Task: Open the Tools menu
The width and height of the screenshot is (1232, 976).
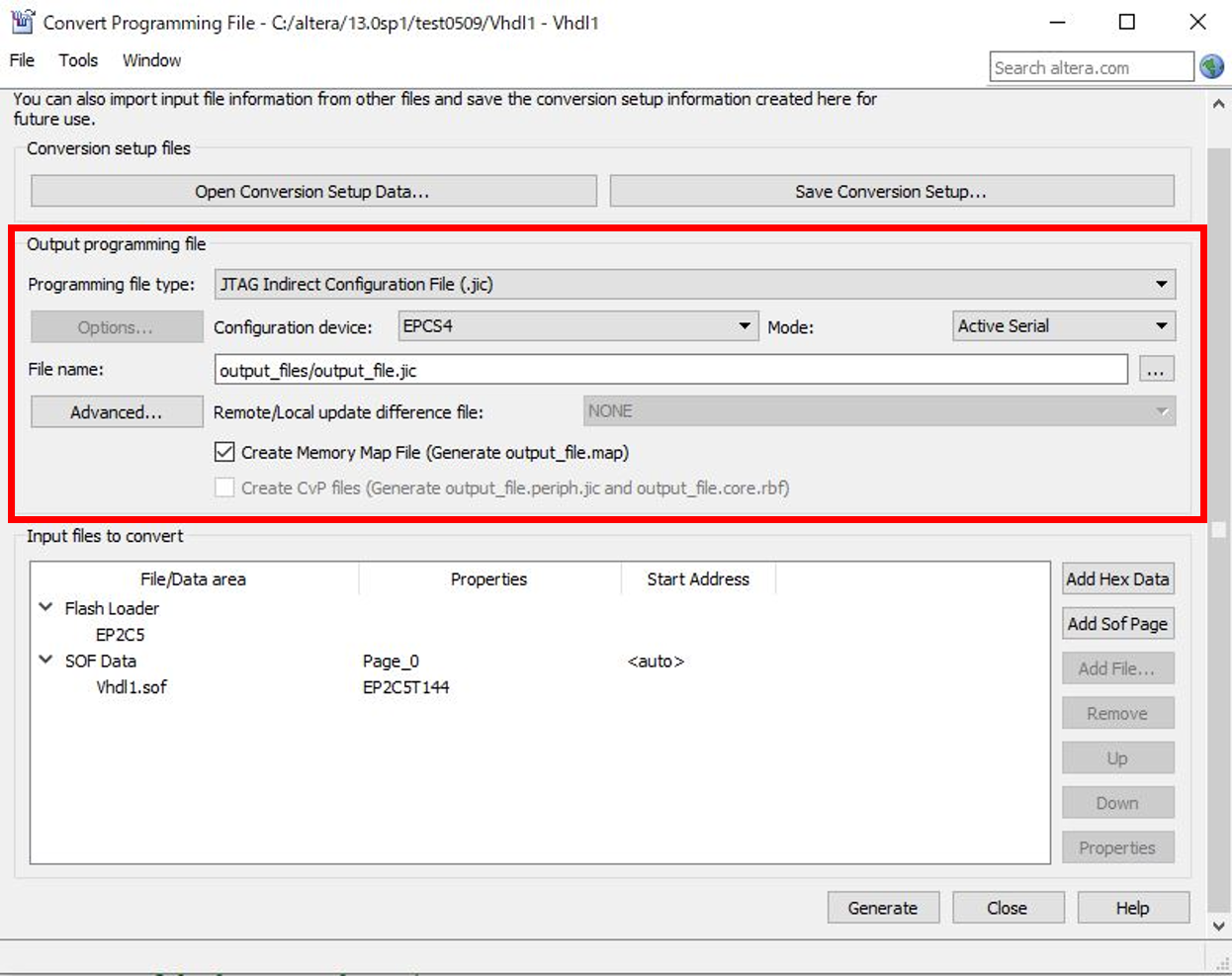Action: pos(78,60)
